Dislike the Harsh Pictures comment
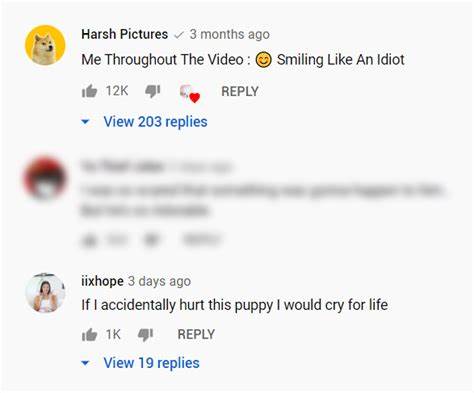 pos(153,91)
